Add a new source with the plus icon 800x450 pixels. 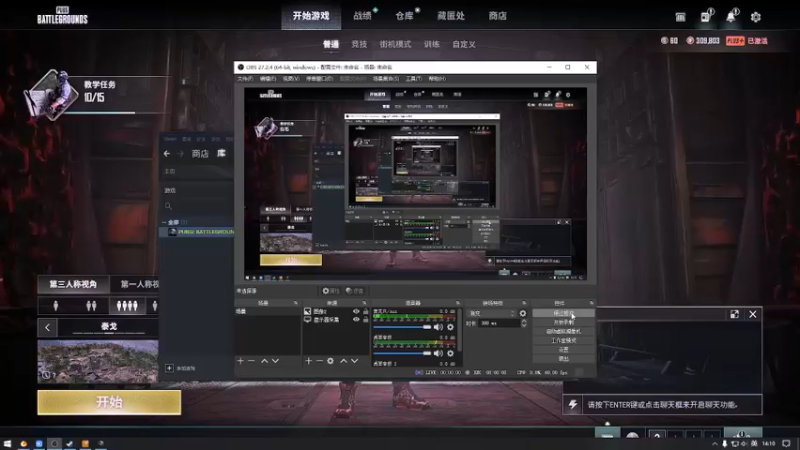(308, 361)
